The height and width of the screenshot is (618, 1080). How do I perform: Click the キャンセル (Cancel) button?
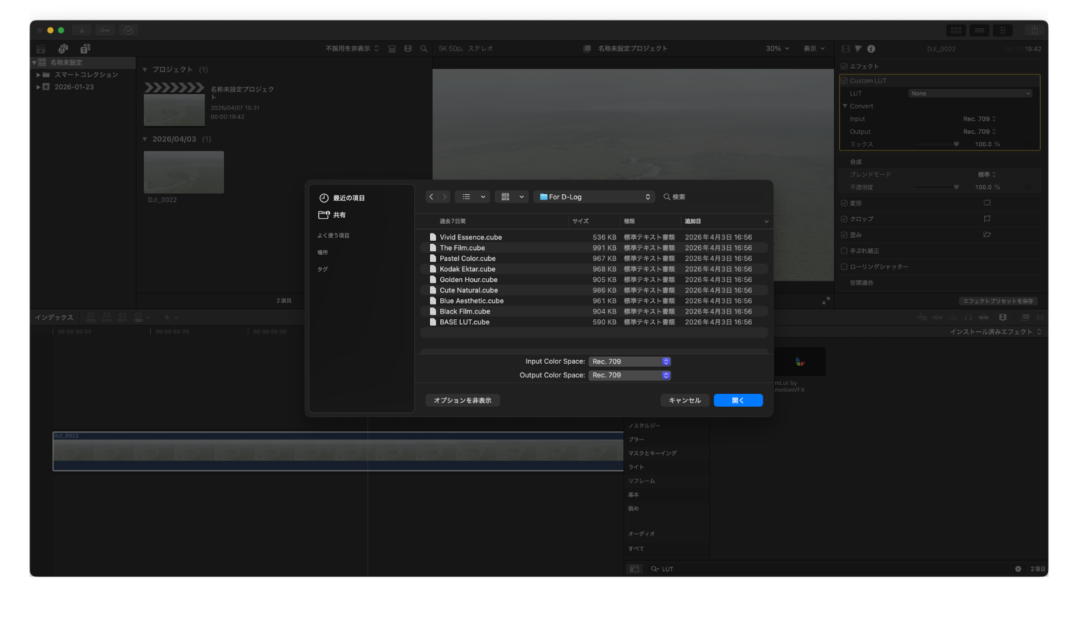pos(685,400)
